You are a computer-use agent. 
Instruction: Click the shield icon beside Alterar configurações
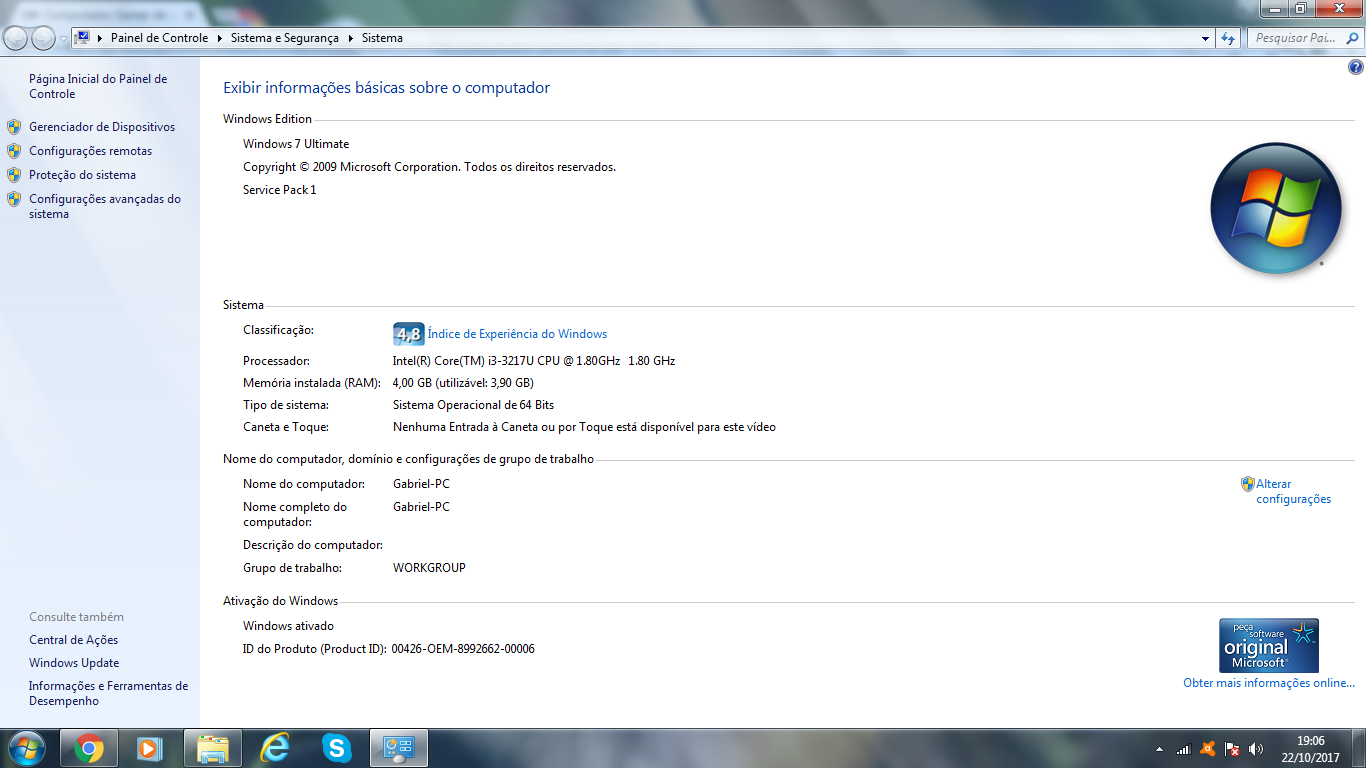pos(1247,484)
